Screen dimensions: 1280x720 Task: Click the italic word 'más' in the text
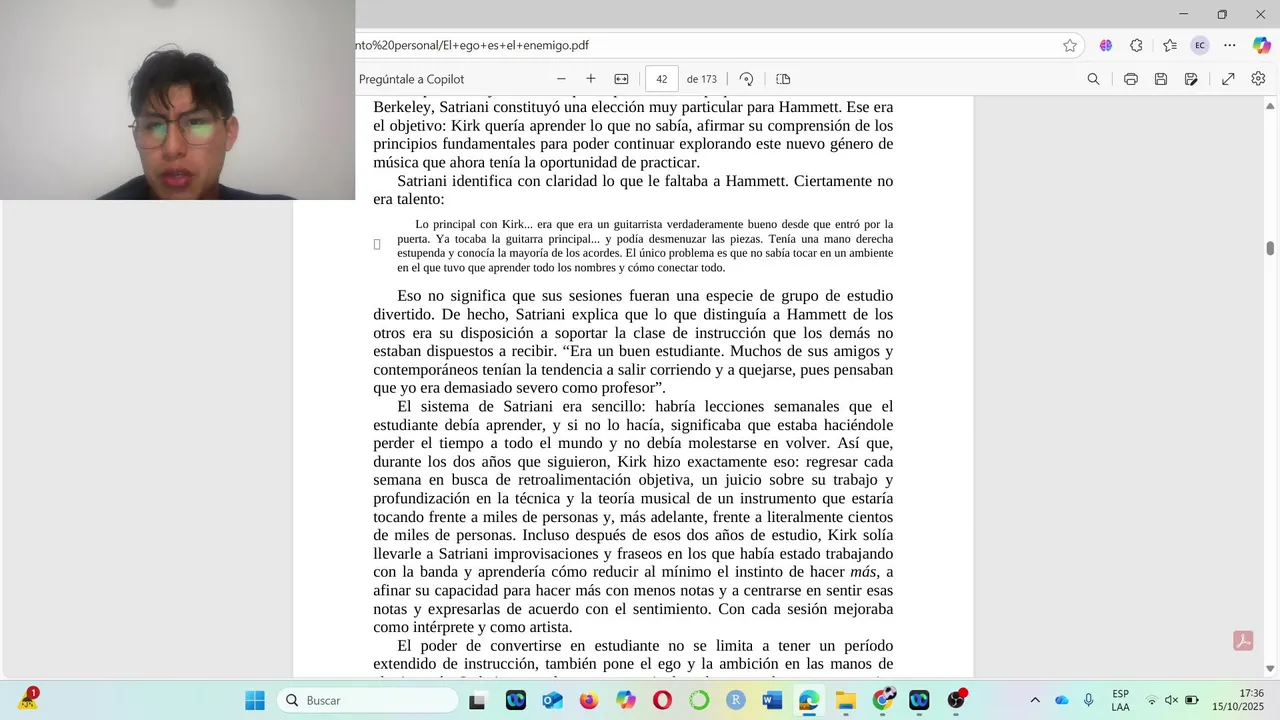(863, 572)
